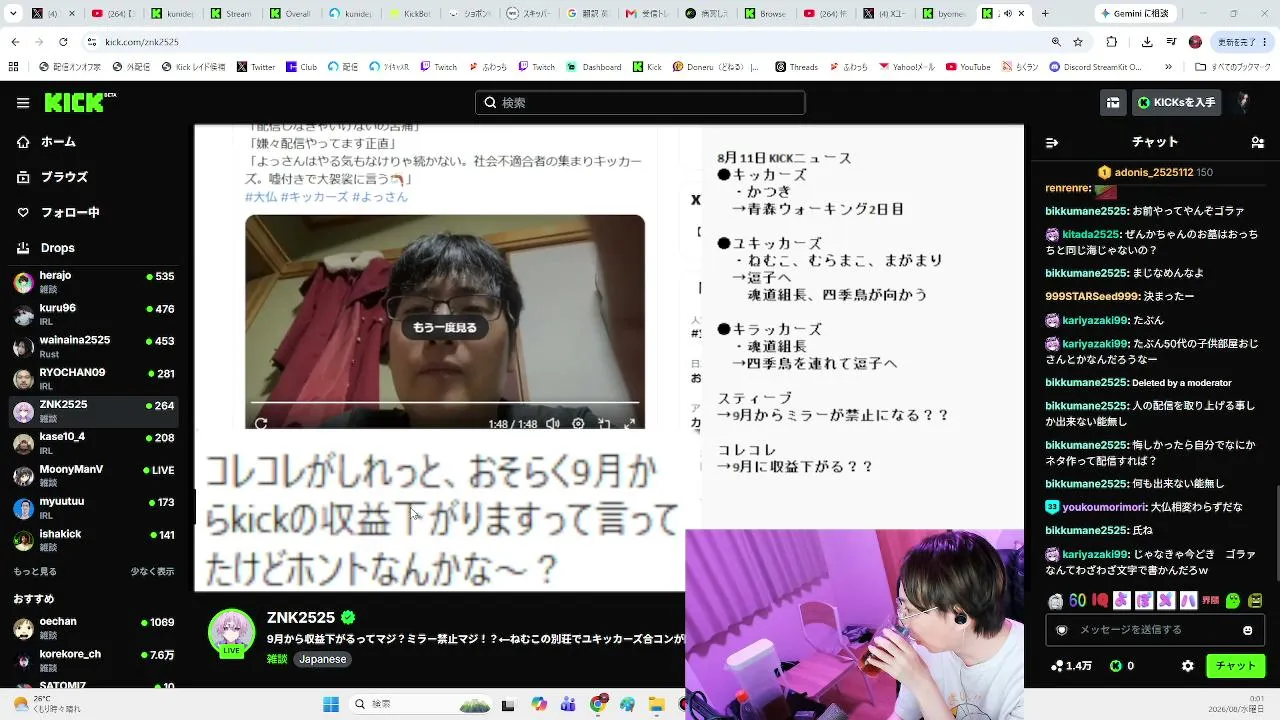Toggle picture-in-picture on embedded video

point(604,424)
